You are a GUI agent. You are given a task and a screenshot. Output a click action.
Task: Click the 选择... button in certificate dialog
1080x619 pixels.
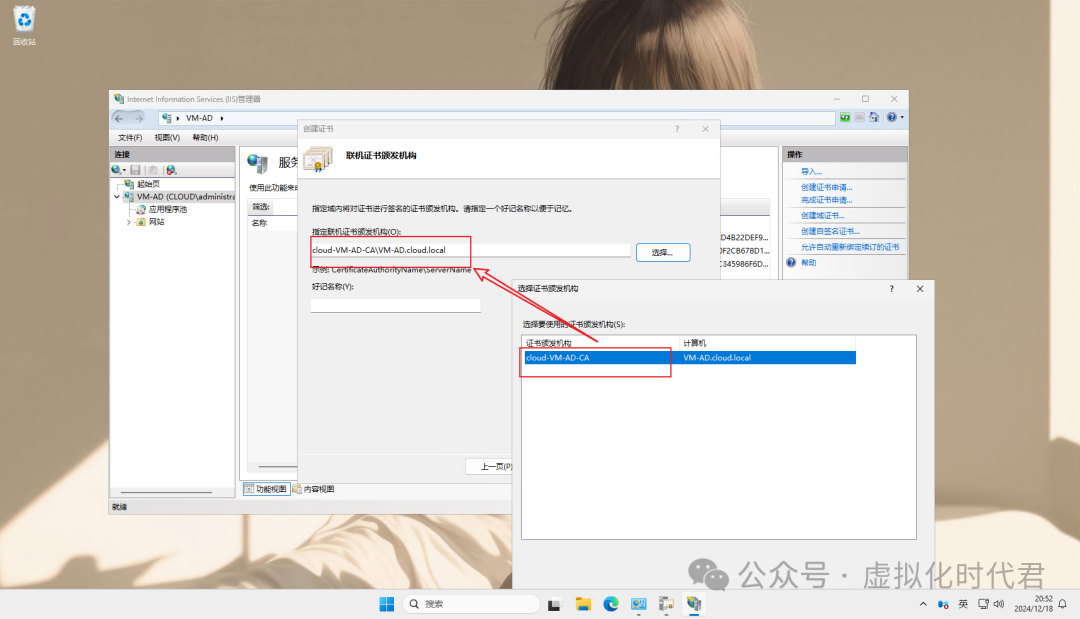tap(662, 252)
